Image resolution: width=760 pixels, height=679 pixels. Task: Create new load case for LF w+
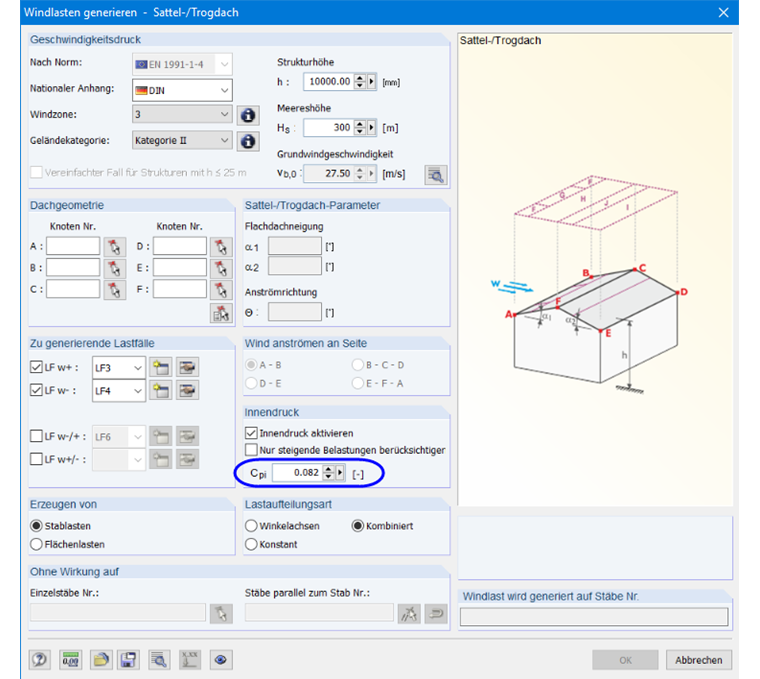[x=161, y=367]
